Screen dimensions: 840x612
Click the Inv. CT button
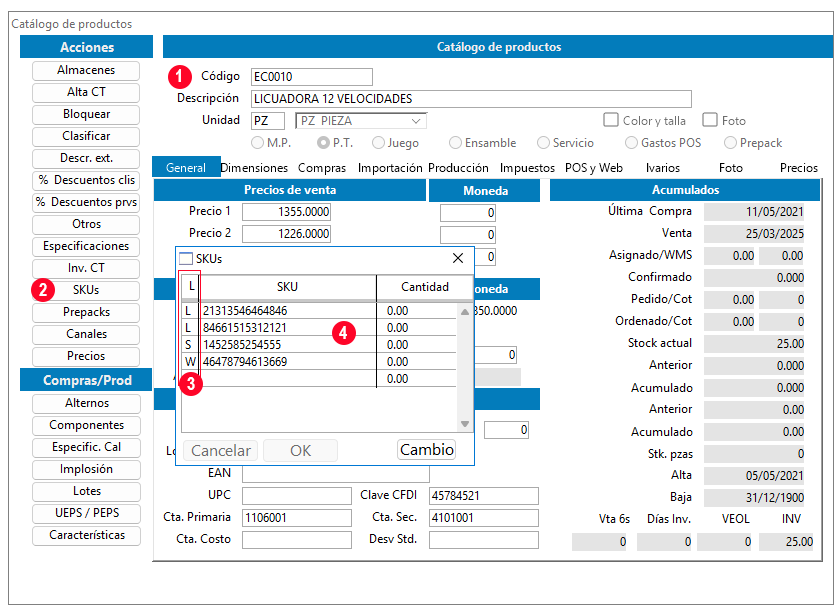click(x=86, y=268)
